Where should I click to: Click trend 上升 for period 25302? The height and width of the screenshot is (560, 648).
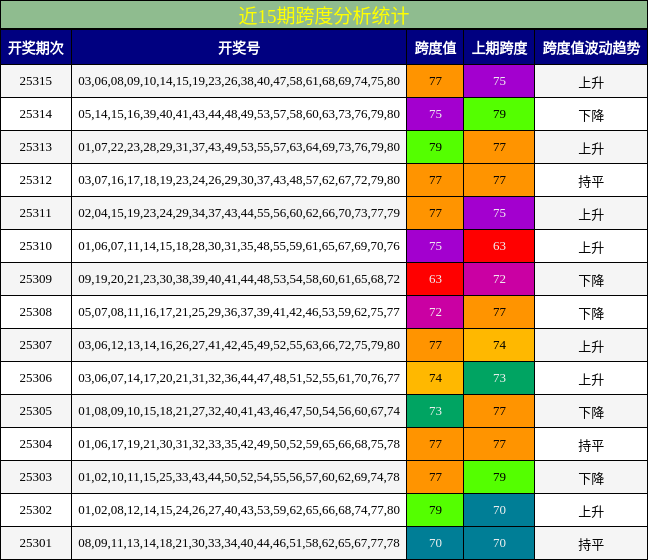pyautogui.click(x=591, y=511)
